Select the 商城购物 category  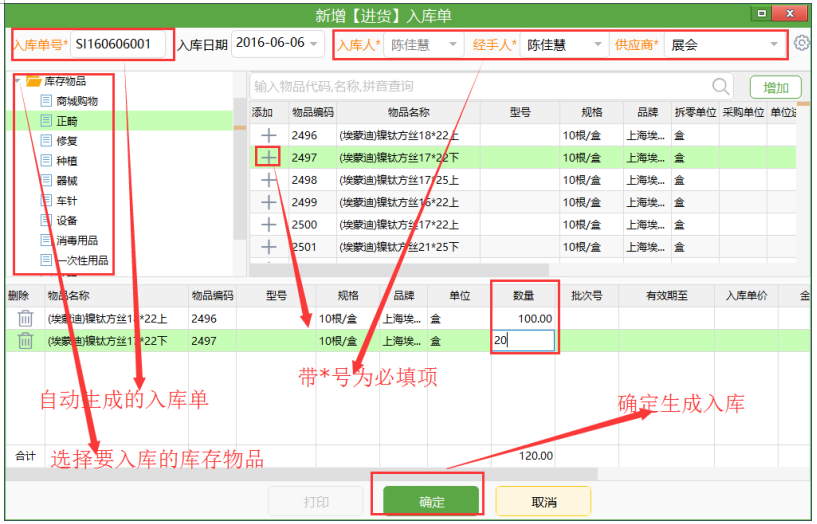coord(77,101)
